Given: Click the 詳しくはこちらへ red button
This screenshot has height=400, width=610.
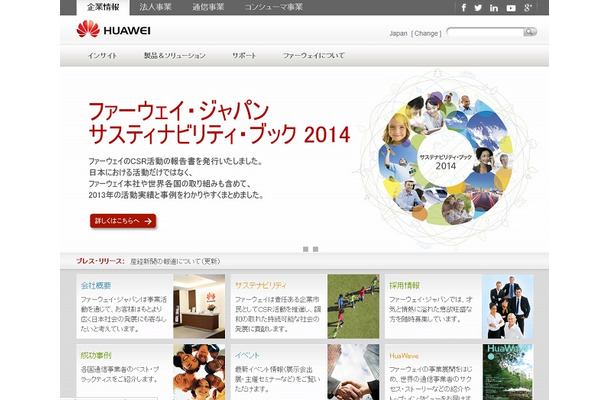Looking at the screenshot, I should tap(123, 221).
